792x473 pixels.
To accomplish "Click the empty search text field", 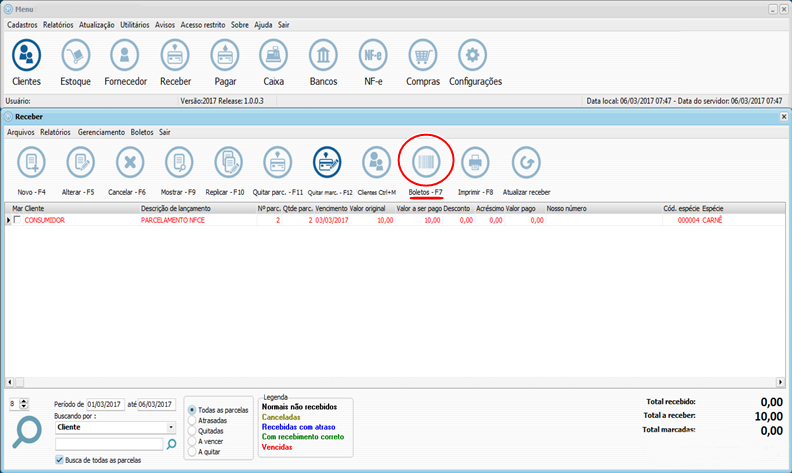I will pos(109,444).
